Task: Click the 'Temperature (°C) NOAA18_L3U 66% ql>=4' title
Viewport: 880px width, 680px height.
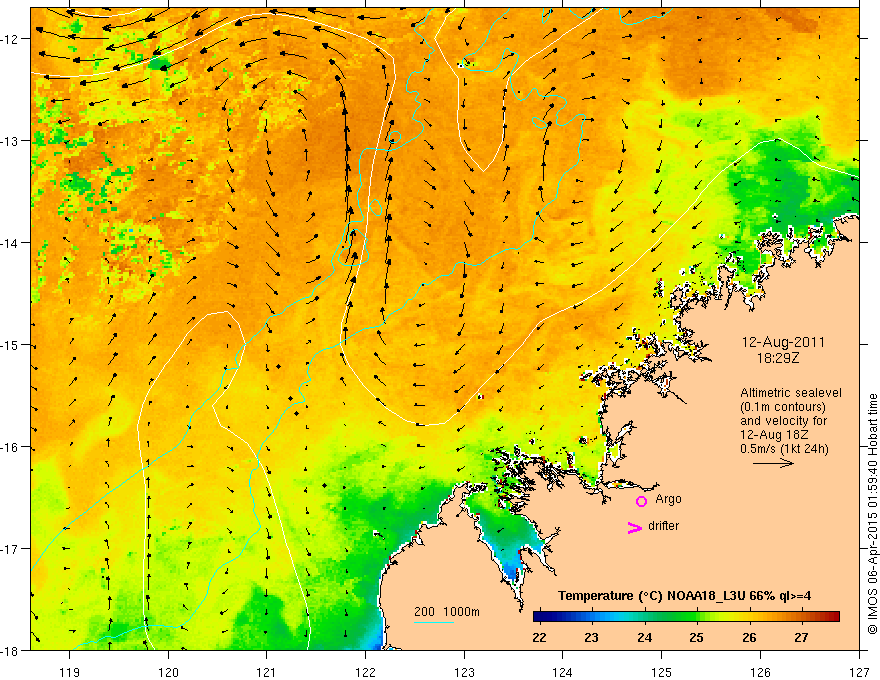Action: (684, 596)
